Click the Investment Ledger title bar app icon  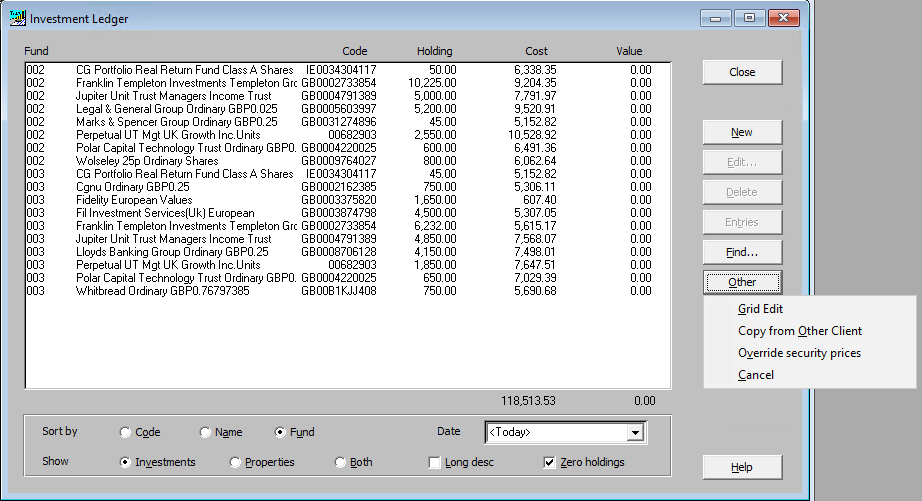[18, 18]
